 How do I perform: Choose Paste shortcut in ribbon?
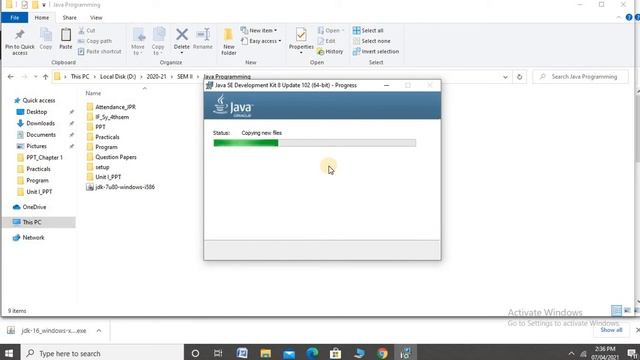tap(100, 51)
